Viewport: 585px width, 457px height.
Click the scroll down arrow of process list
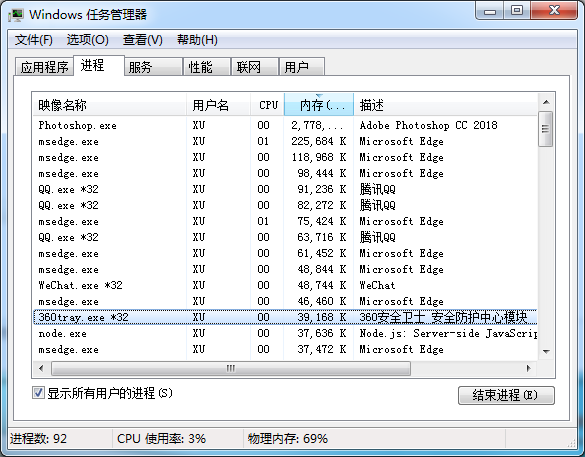(546, 351)
